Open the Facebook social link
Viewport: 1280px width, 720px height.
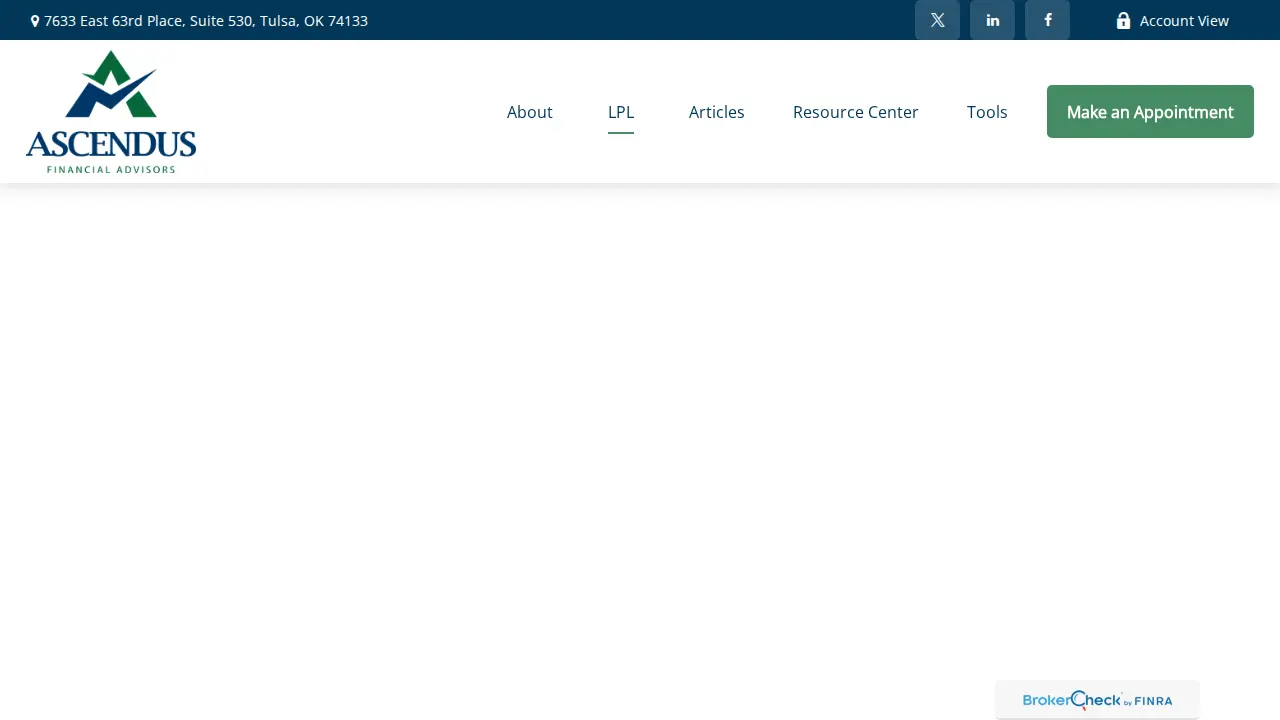tap(1047, 20)
